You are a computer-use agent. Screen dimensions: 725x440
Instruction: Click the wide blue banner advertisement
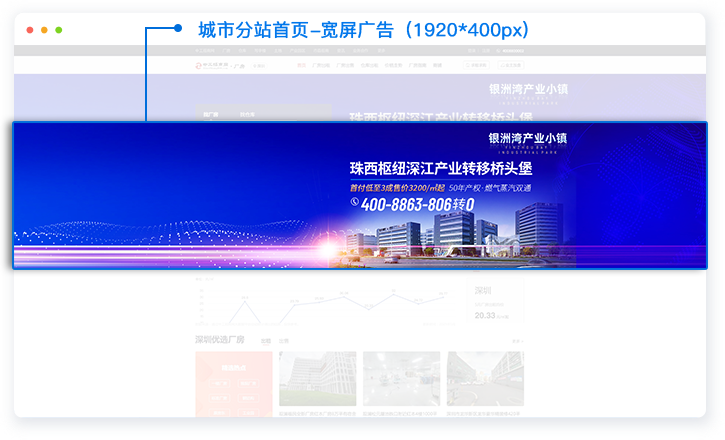(x=360, y=196)
